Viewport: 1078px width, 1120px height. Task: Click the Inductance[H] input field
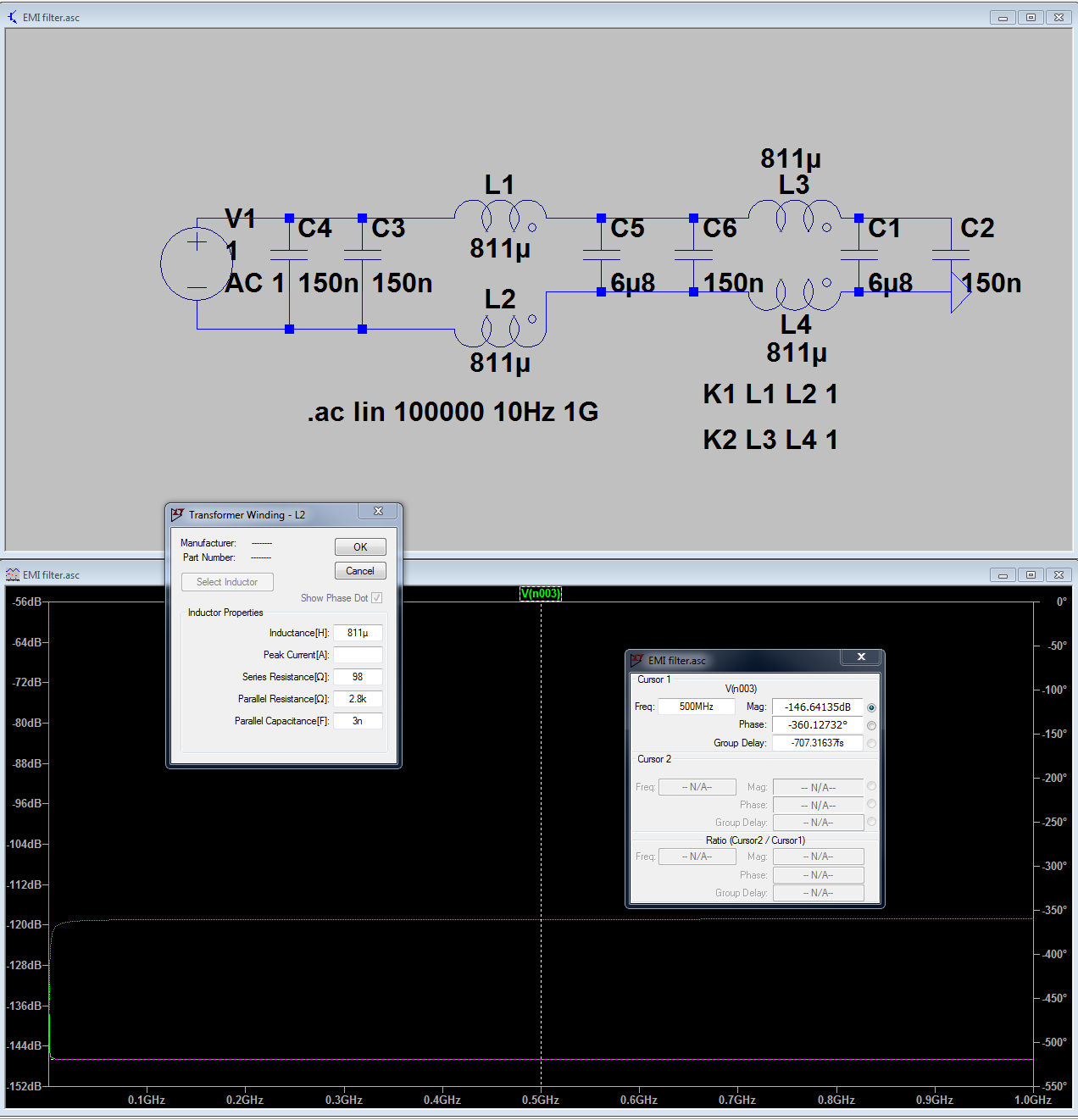(x=358, y=633)
